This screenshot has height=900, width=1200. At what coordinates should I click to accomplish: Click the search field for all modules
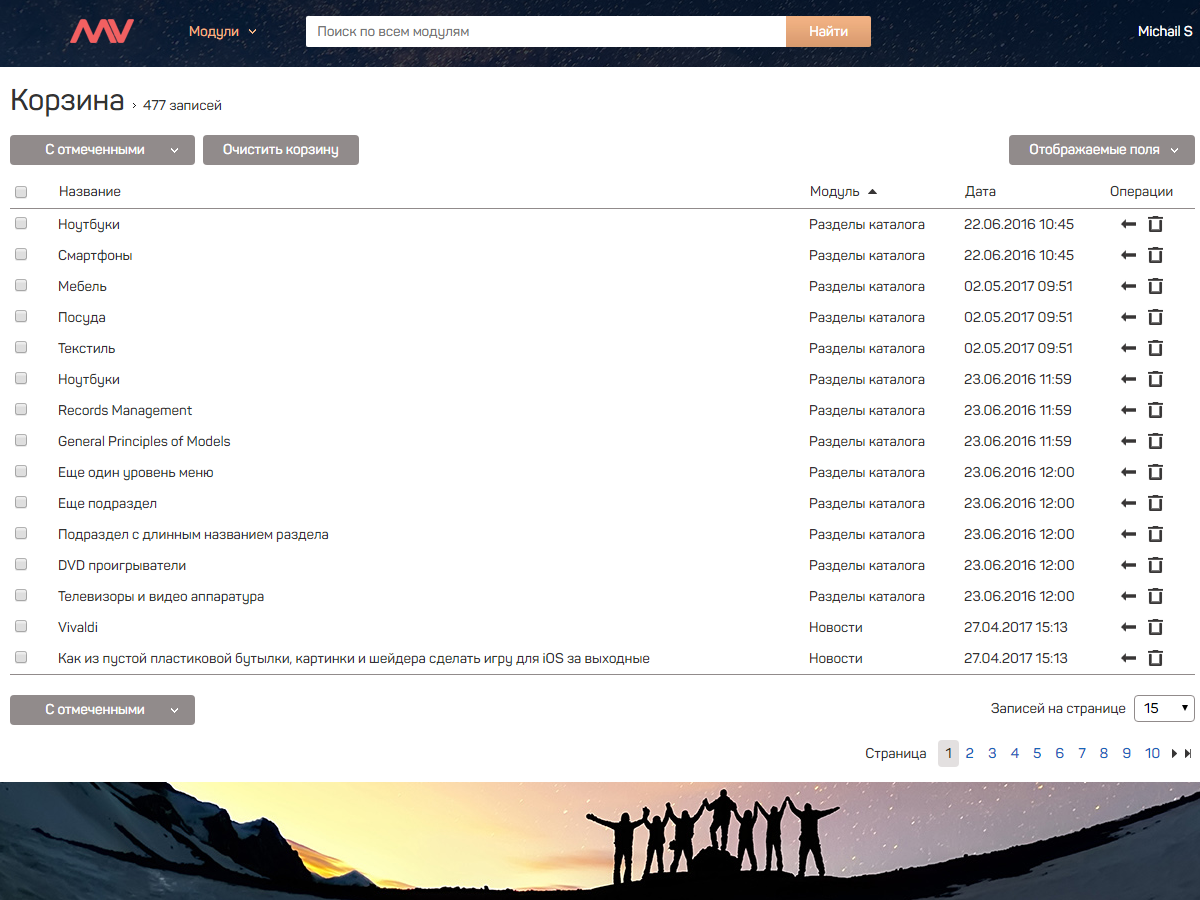tap(545, 31)
